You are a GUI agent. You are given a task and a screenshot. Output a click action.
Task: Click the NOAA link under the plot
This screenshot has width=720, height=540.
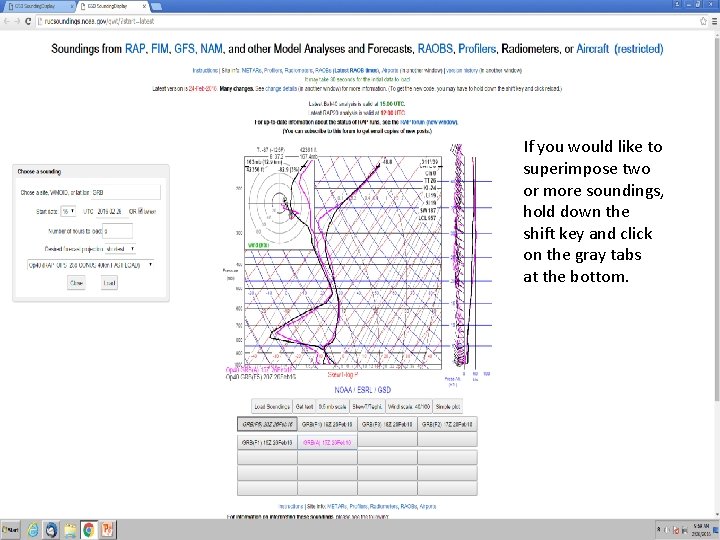343,390
